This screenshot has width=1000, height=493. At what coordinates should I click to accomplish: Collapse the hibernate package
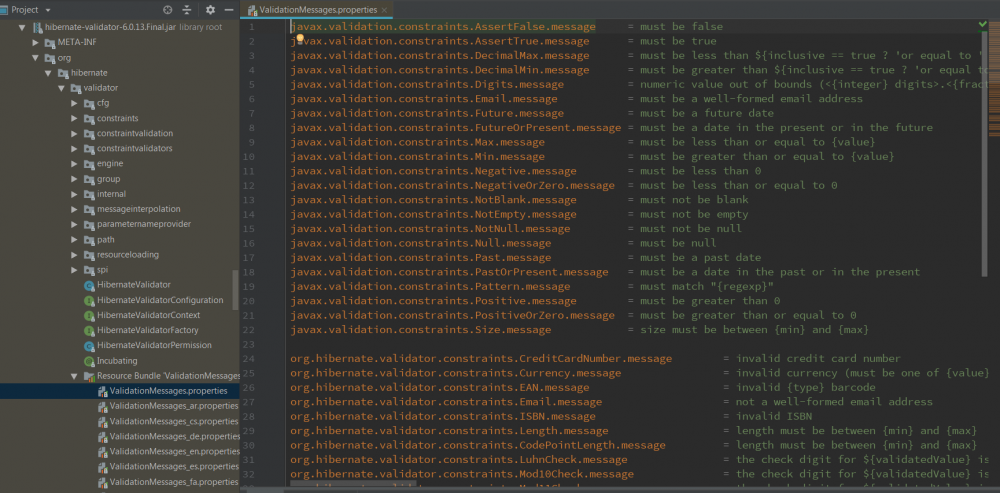[x=48, y=73]
